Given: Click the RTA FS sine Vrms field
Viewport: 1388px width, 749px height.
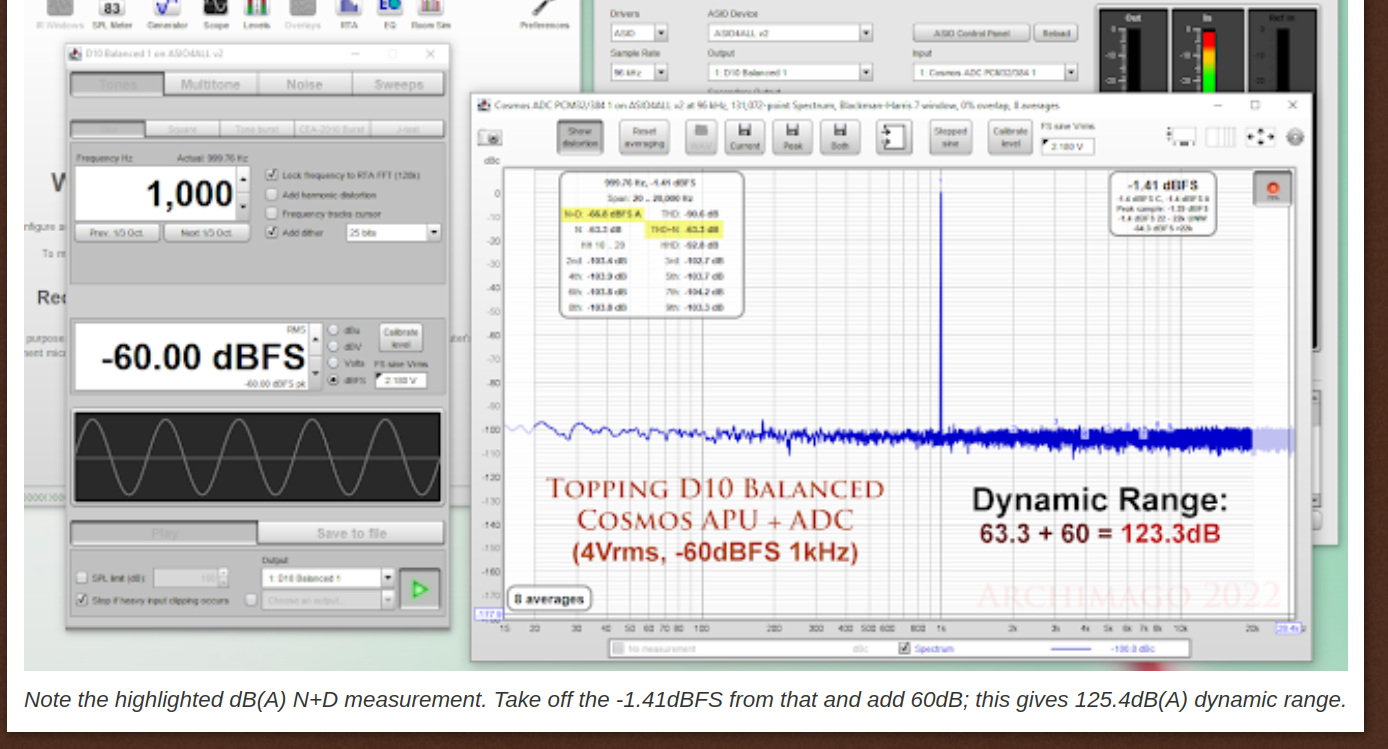Looking at the screenshot, I should (1068, 146).
